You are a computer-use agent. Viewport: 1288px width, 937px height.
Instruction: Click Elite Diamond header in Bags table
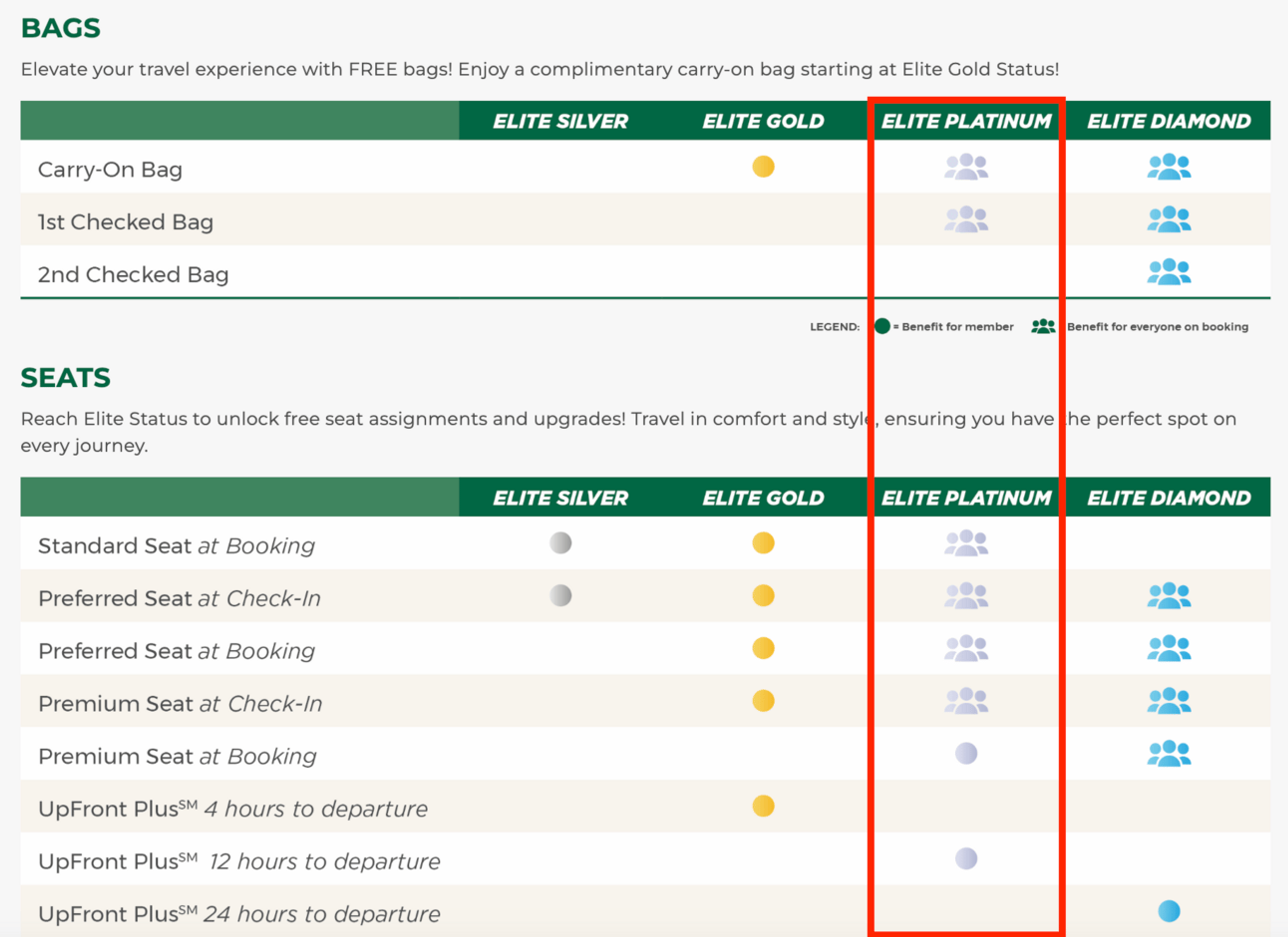pos(1169,121)
